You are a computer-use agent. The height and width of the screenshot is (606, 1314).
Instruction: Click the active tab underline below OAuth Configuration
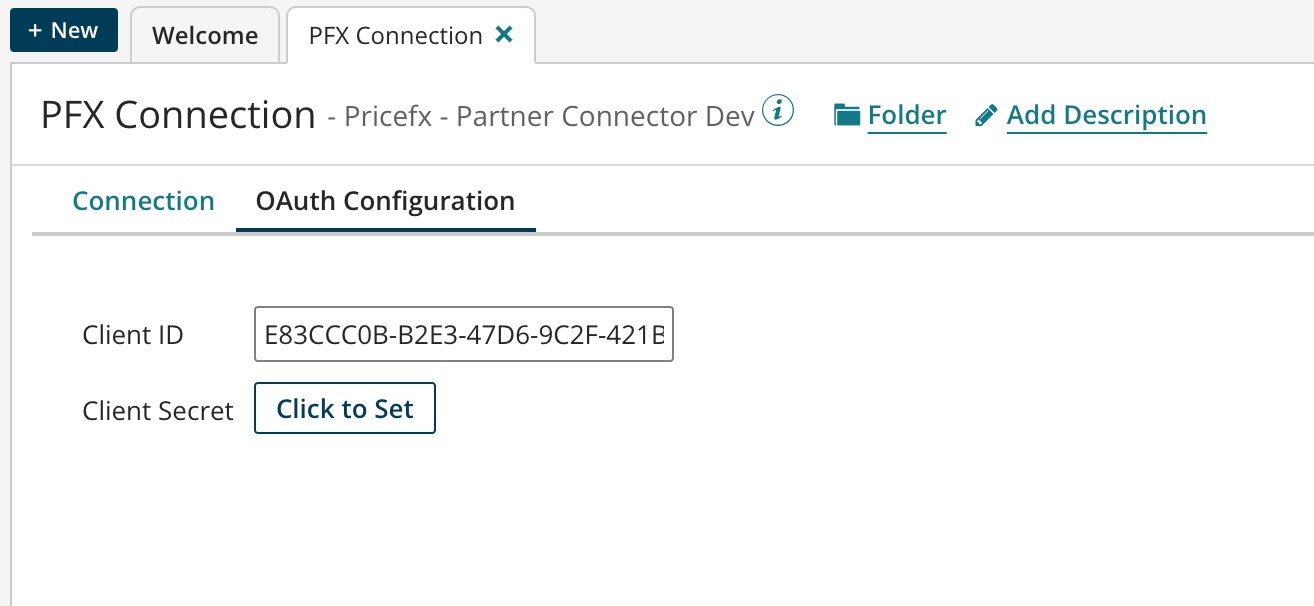pos(386,228)
